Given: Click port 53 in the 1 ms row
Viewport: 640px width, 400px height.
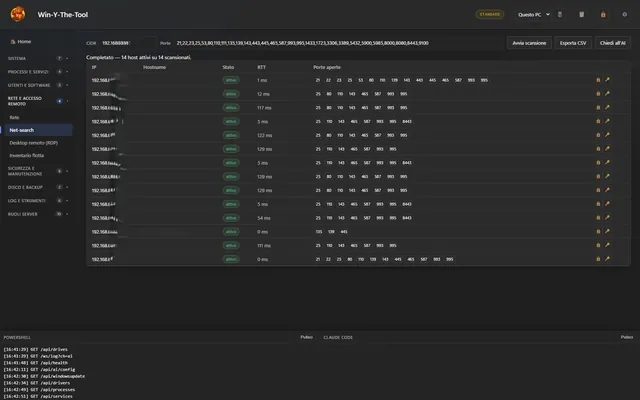Looking at the screenshot, I should (360, 80).
